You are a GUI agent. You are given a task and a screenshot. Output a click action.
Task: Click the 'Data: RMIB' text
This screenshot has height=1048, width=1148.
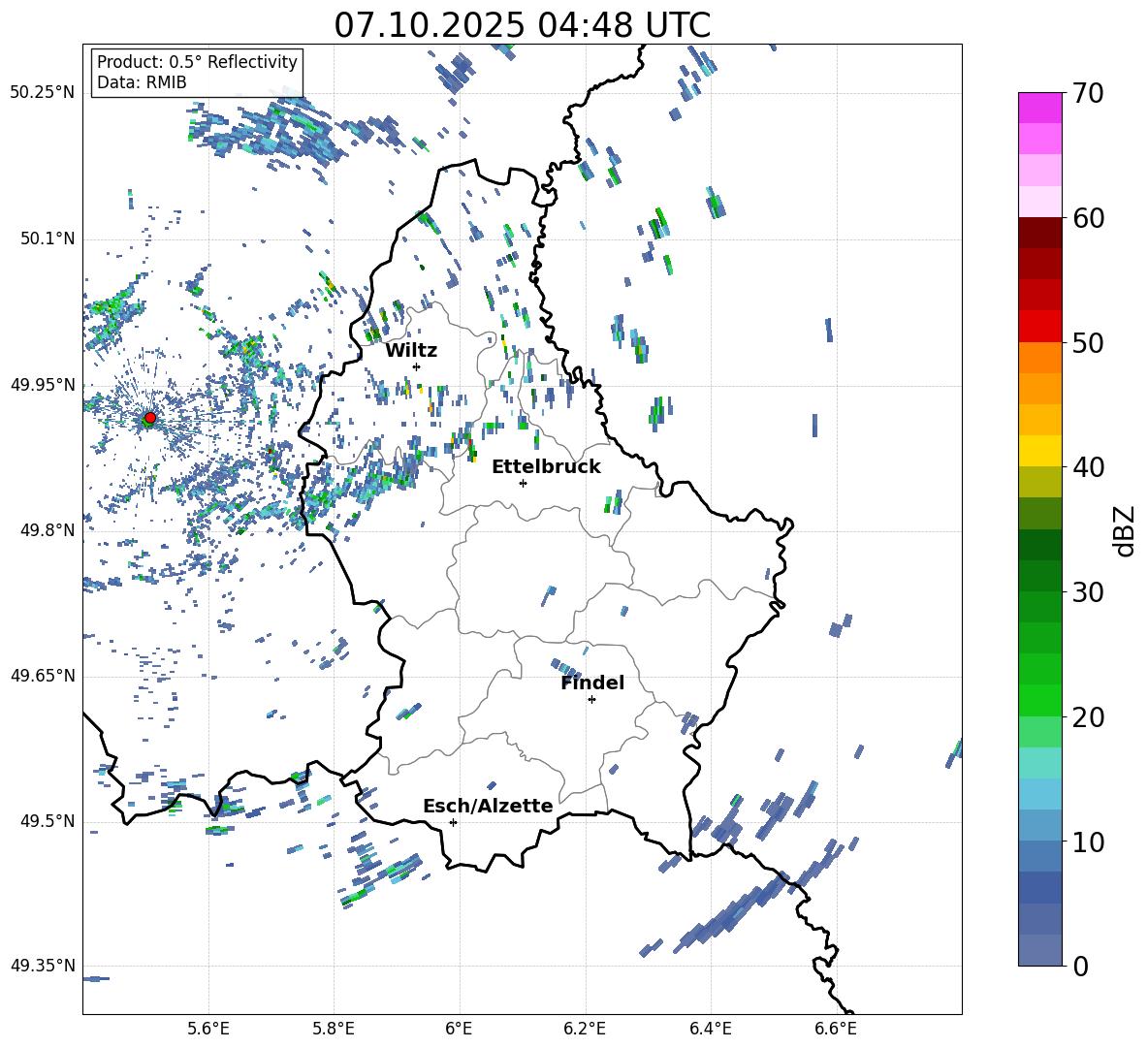(142, 82)
